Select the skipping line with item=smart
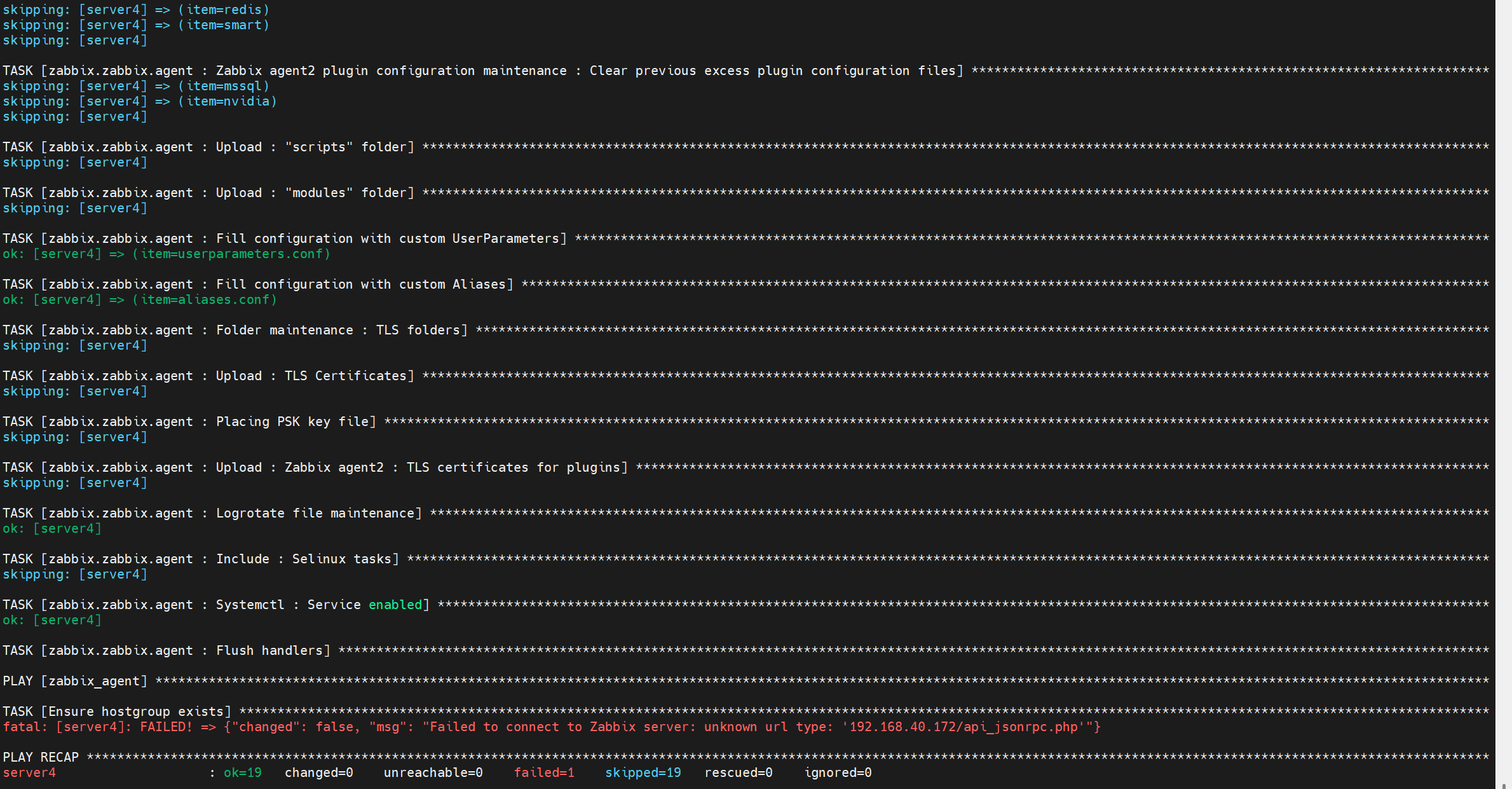1512x789 pixels. click(x=136, y=25)
